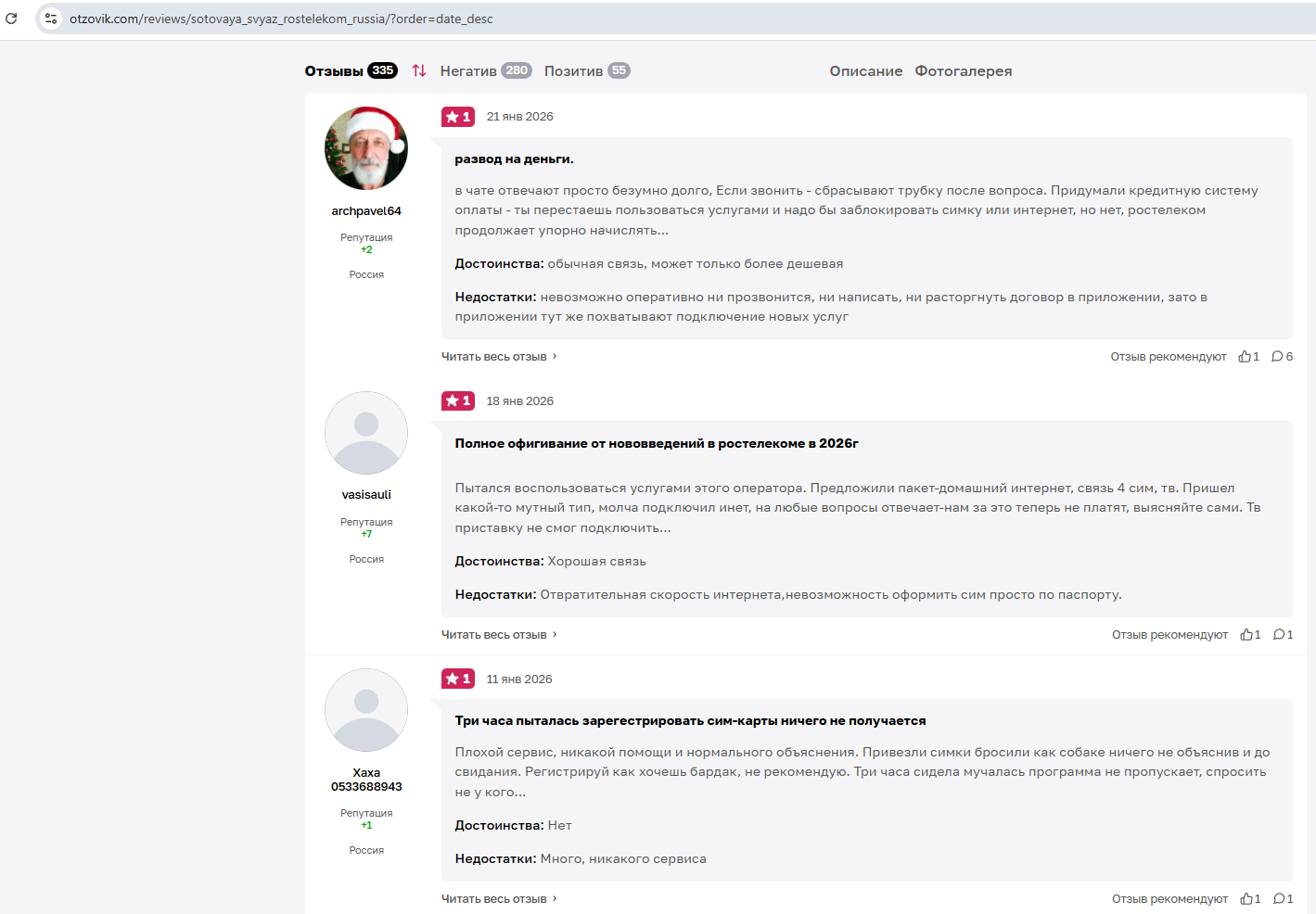The height and width of the screenshot is (914, 1316).
Task: Click 'Достоинства: Хорошая связь' line
Action: click(x=551, y=562)
